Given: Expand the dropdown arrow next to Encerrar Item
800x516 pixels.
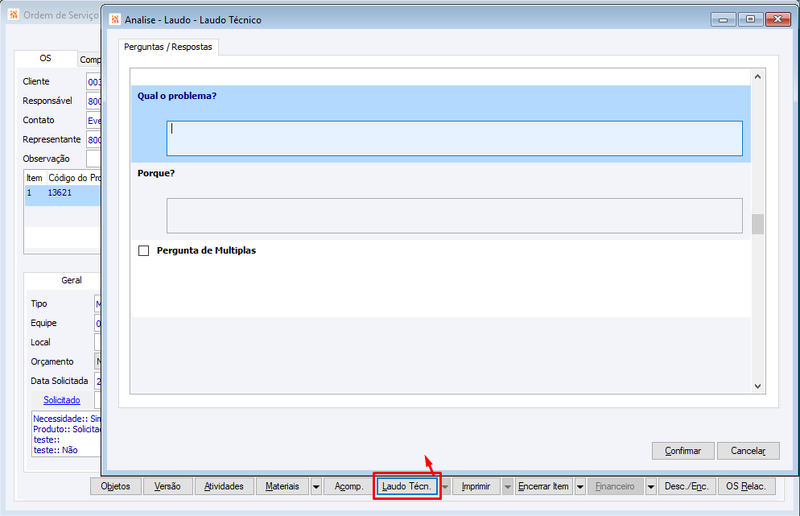Looking at the screenshot, I should (580, 486).
